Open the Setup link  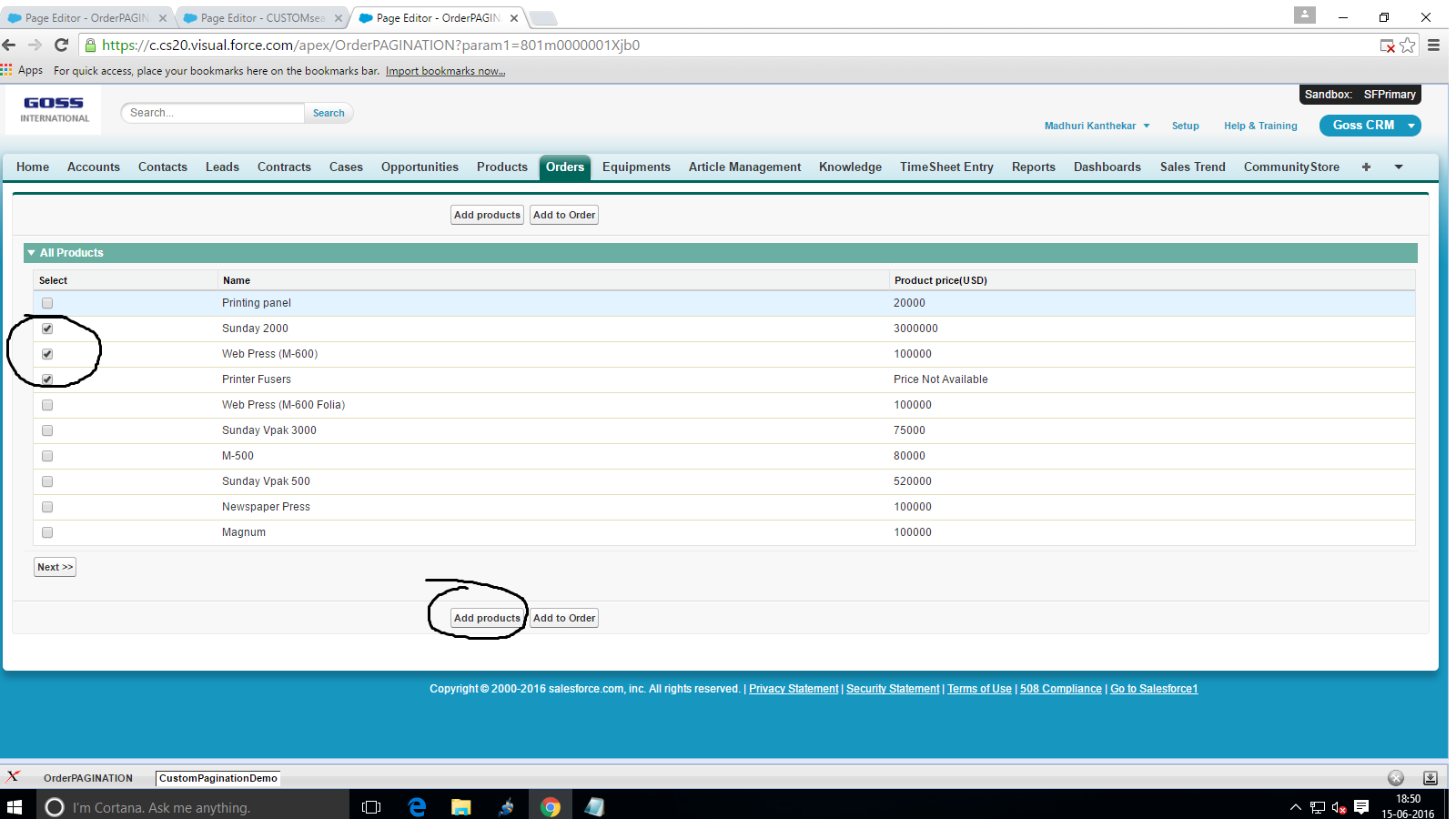[1185, 126]
